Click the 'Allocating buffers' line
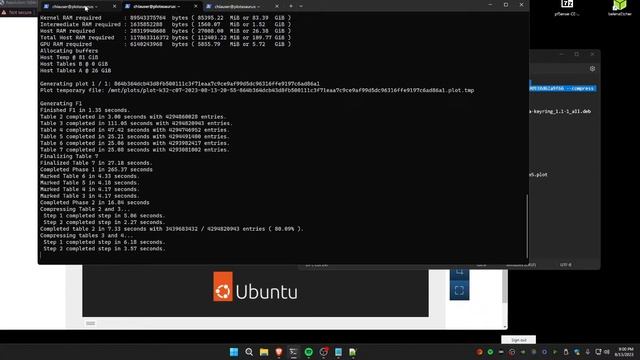The width and height of the screenshot is (640, 360). (69, 51)
